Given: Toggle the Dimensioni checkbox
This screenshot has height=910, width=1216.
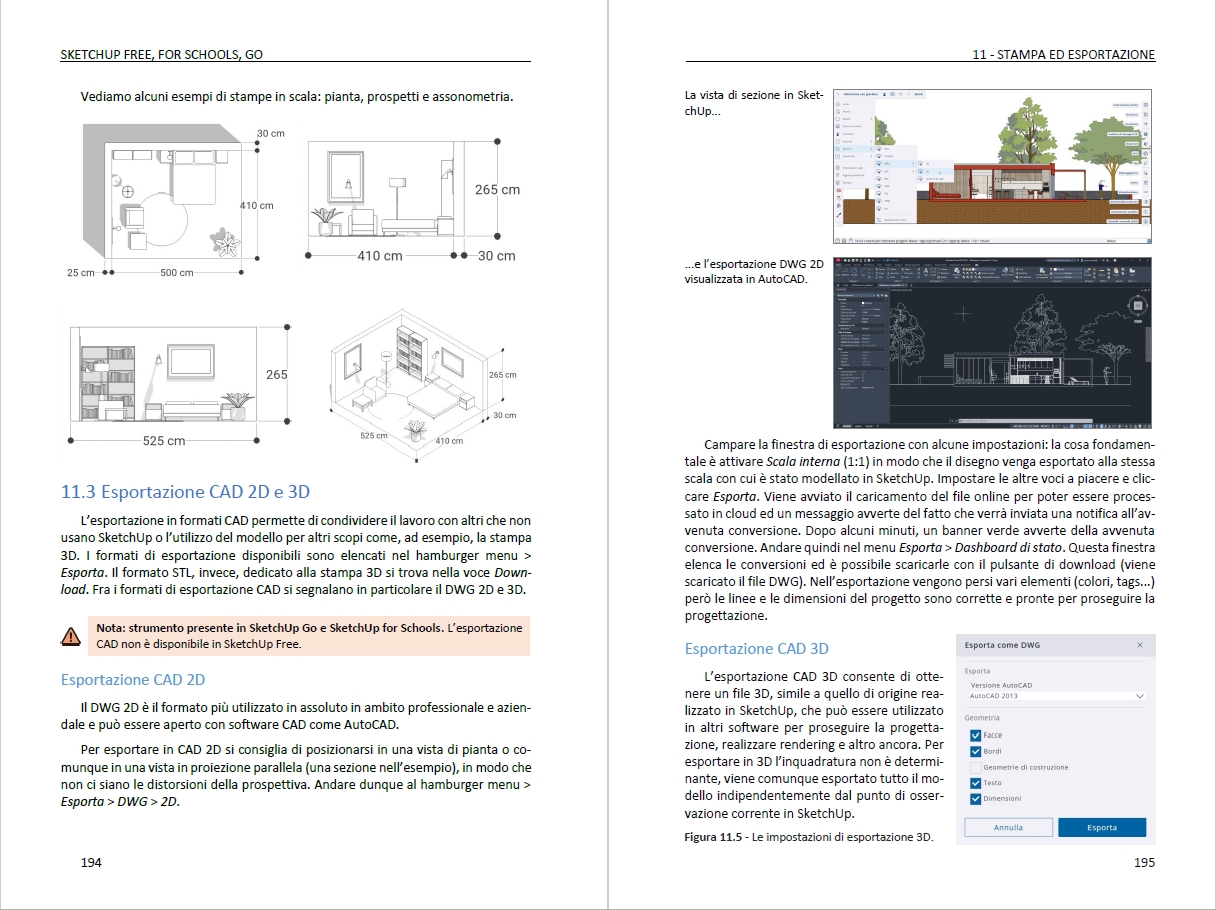Looking at the screenshot, I should click(975, 799).
